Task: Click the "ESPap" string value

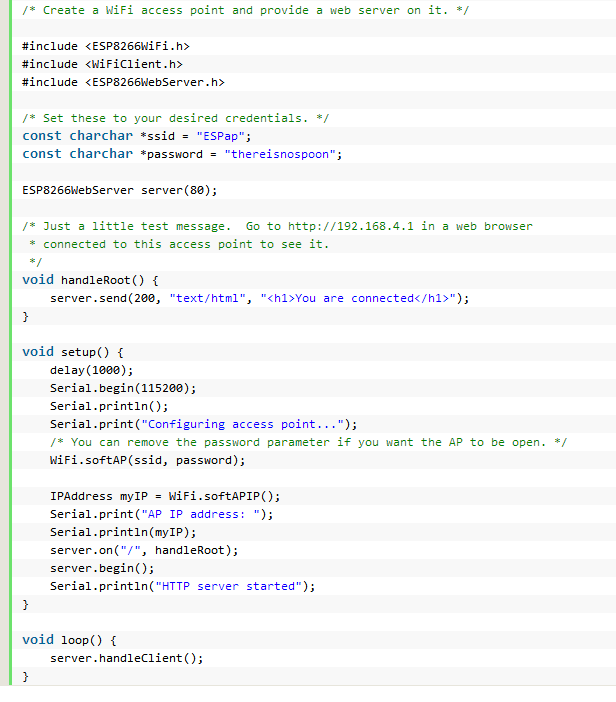Action: pos(220,136)
